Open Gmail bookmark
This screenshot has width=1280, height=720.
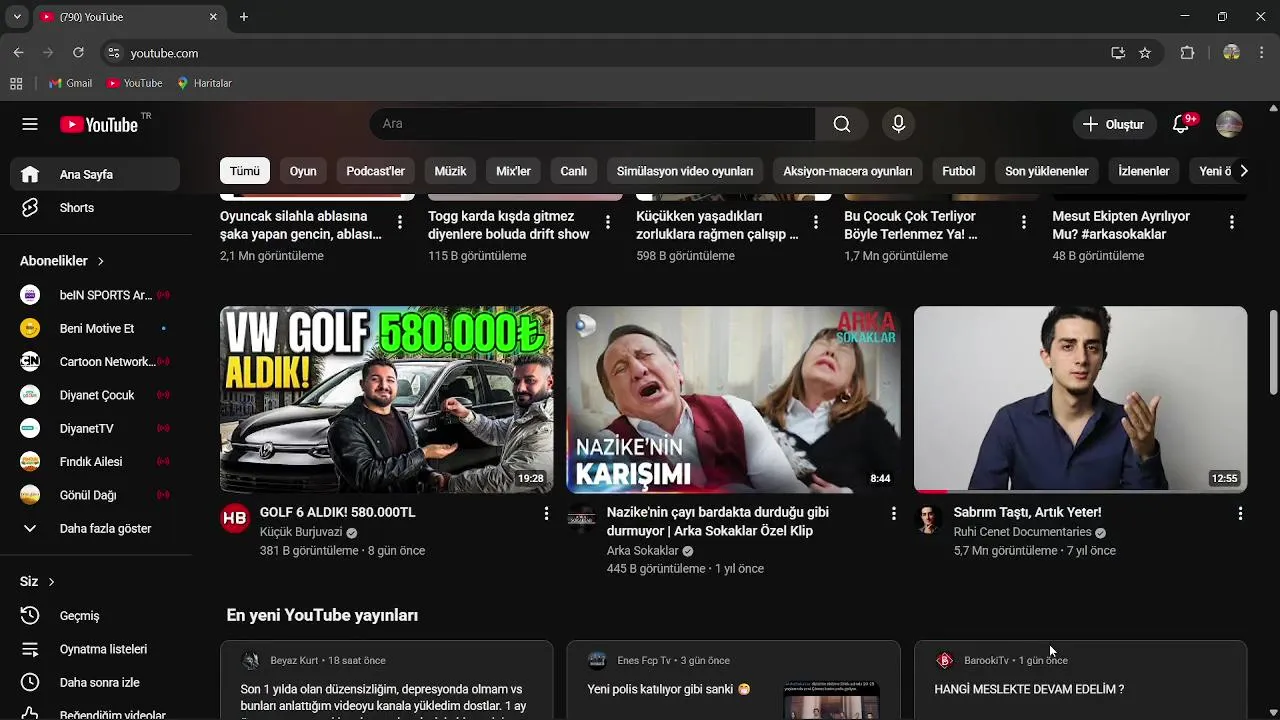pyautogui.click(x=70, y=83)
